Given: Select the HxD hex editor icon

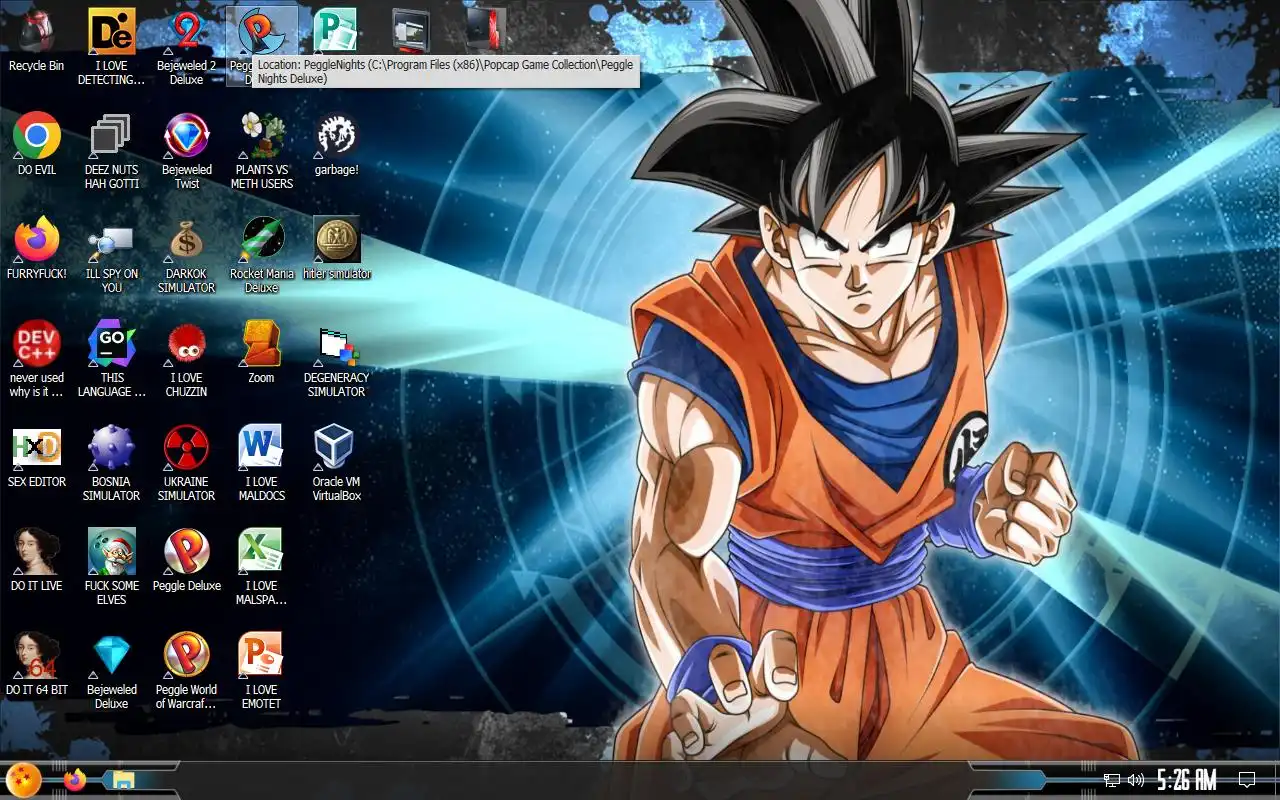Looking at the screenshot, I should point(37,456).
